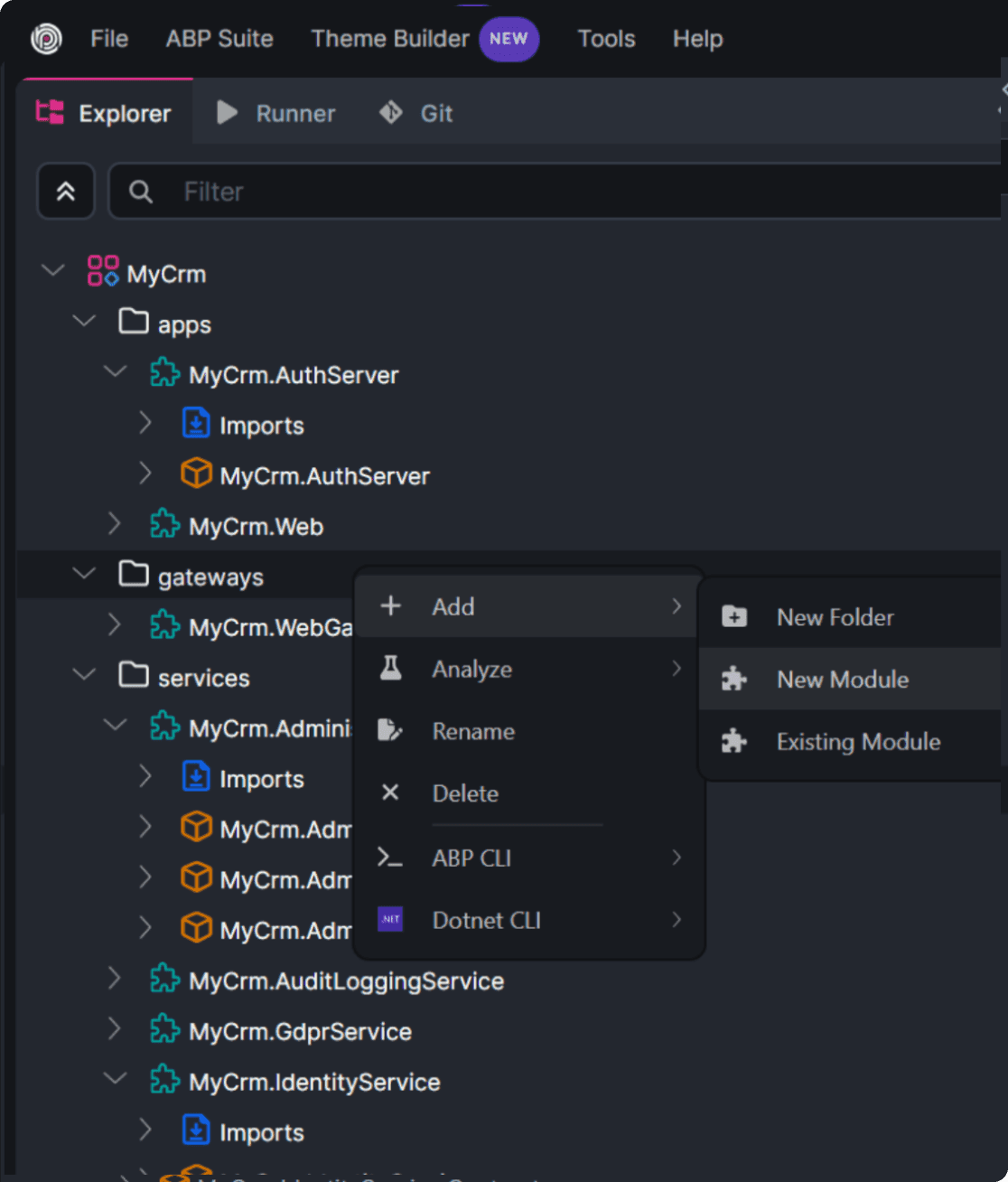Image resolution: width=1008 pixels, height=1182 pixels.
Task: Choose Add in the context menu
Action: click(x=527, y=606)
